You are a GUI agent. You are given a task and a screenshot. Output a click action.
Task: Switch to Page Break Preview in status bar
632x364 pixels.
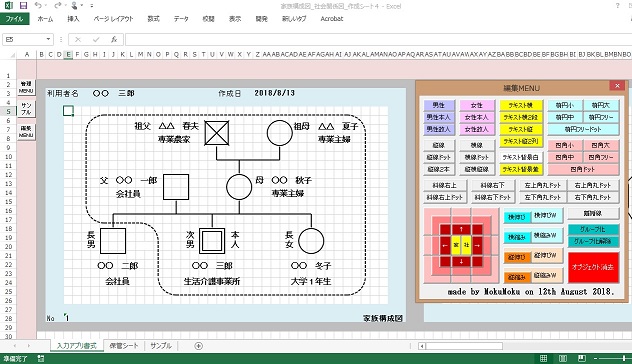coord(582,358)
